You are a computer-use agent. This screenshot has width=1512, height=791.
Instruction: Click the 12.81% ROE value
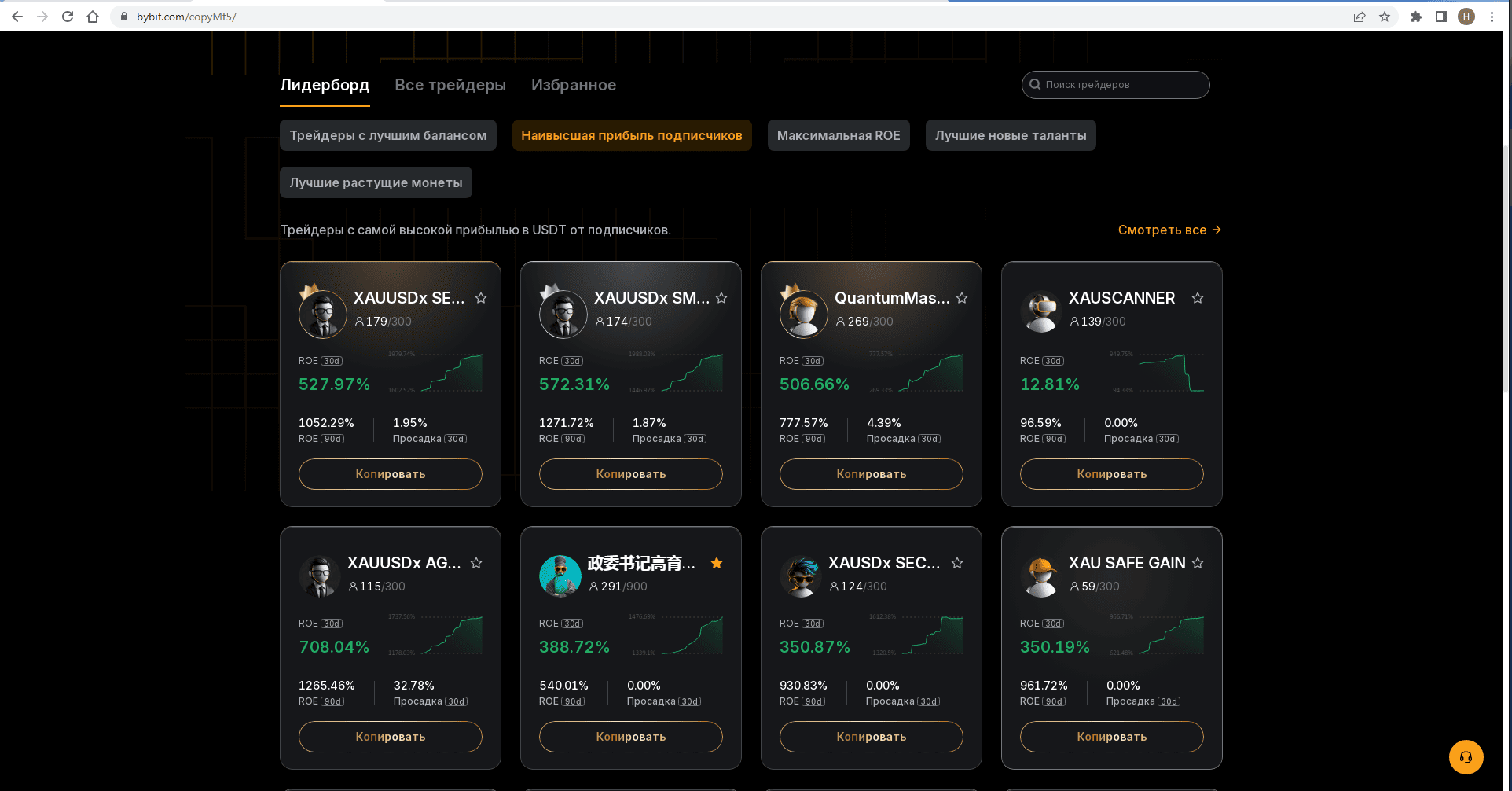[1050, 384]
